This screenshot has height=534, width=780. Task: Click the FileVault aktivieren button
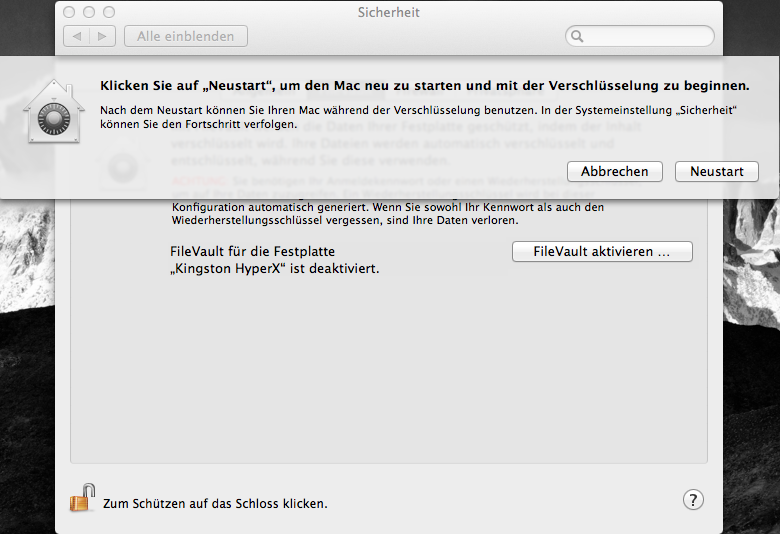tap(602, 252)
